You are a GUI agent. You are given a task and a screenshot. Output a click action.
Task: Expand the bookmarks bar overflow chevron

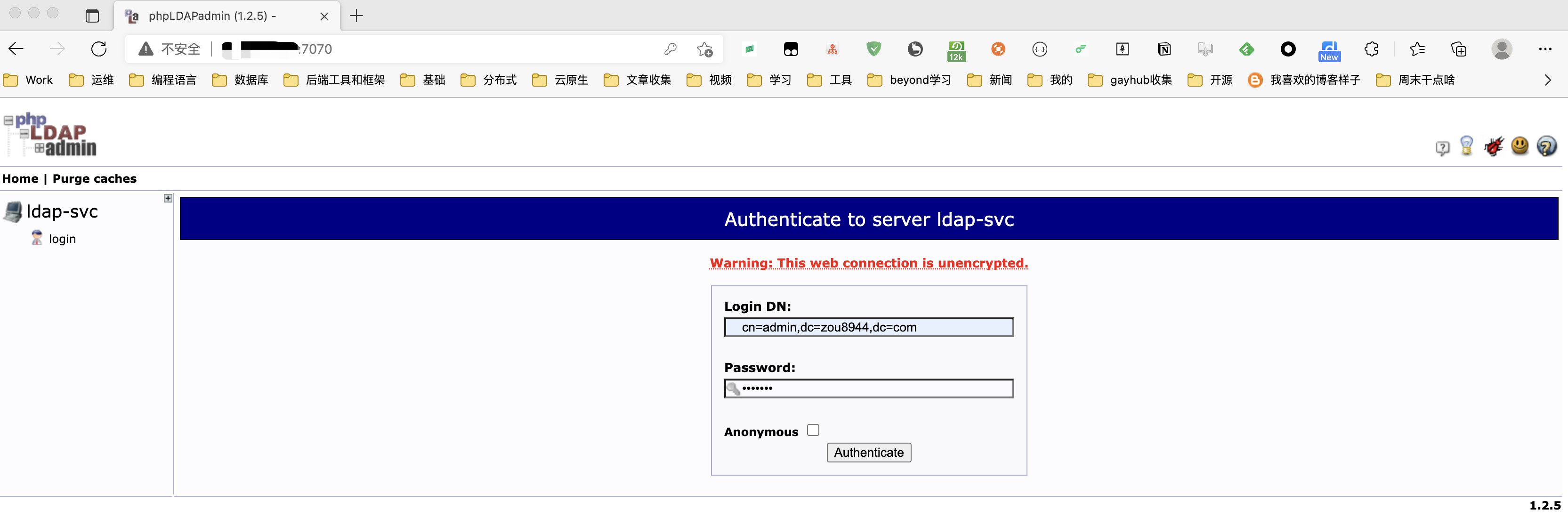1547,81
